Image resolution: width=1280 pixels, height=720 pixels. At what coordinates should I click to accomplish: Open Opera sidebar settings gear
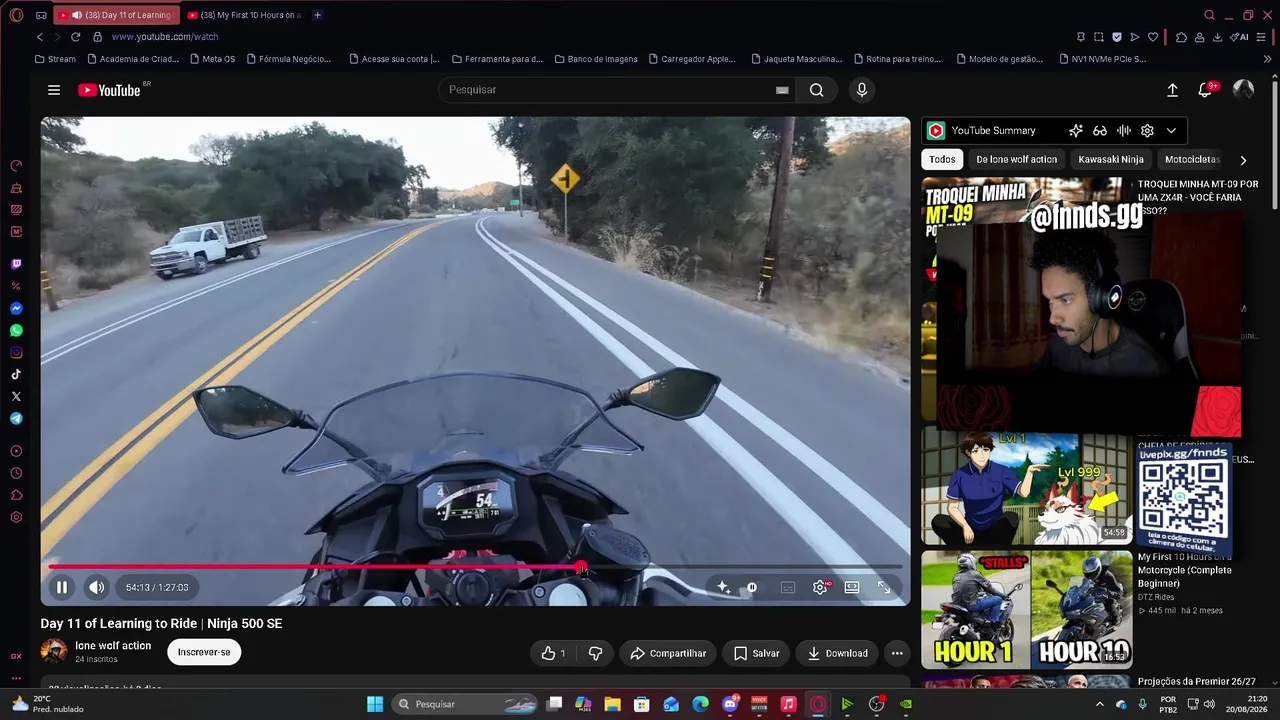(16, 517)
